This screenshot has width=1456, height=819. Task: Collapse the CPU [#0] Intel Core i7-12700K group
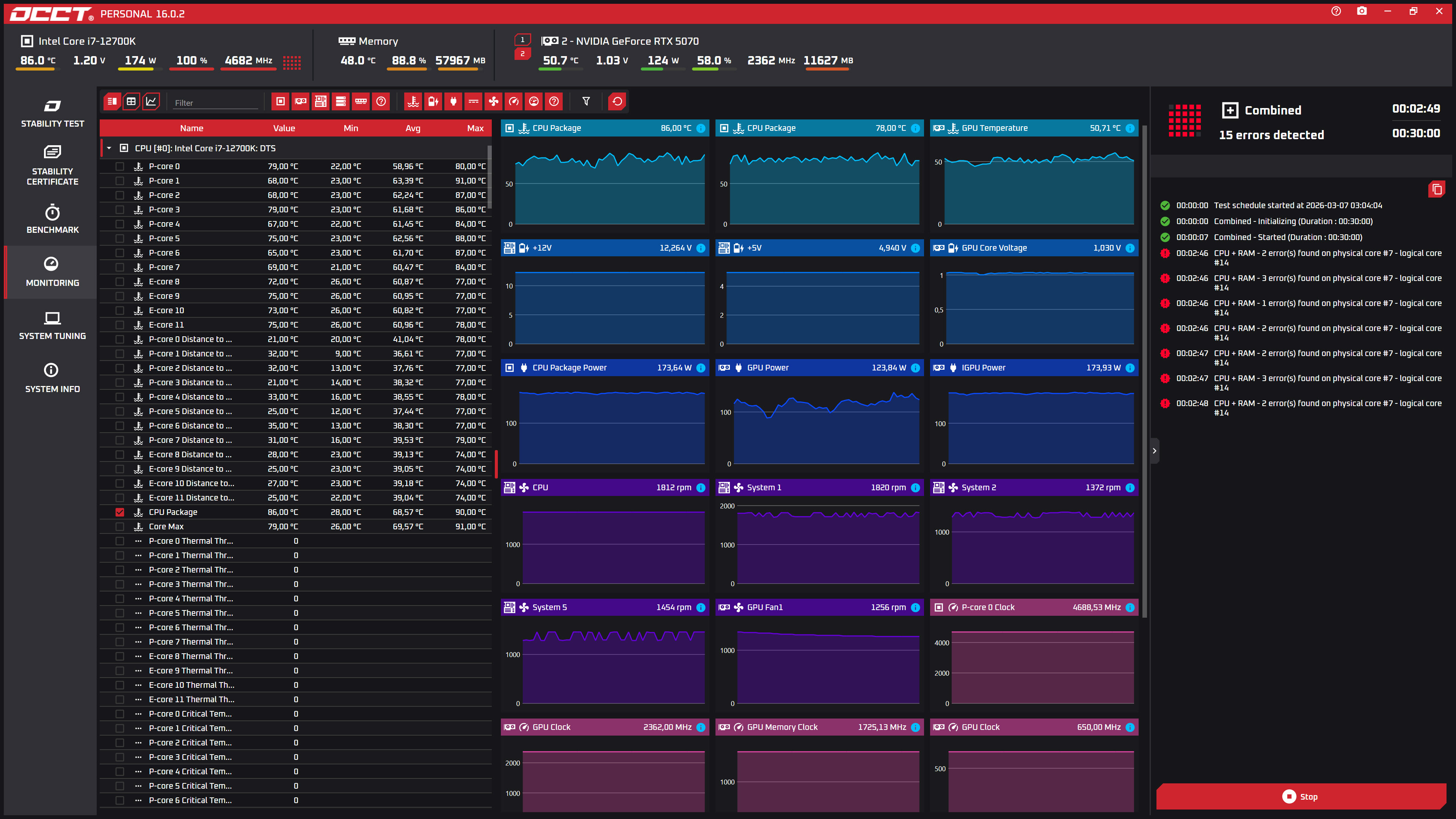(x=109, y=148)
